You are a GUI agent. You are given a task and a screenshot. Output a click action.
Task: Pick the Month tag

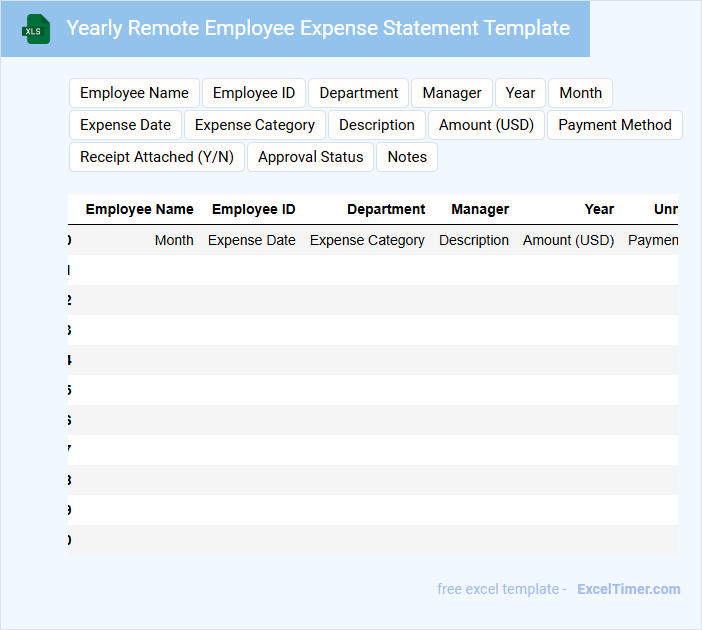click(x=580, y=93)
